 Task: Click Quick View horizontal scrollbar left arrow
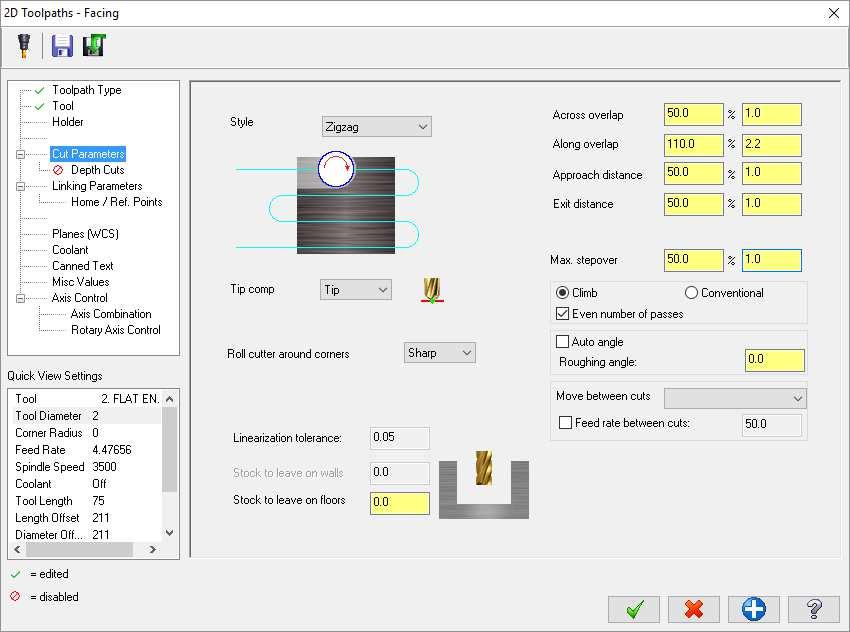(x=17, y=550)
